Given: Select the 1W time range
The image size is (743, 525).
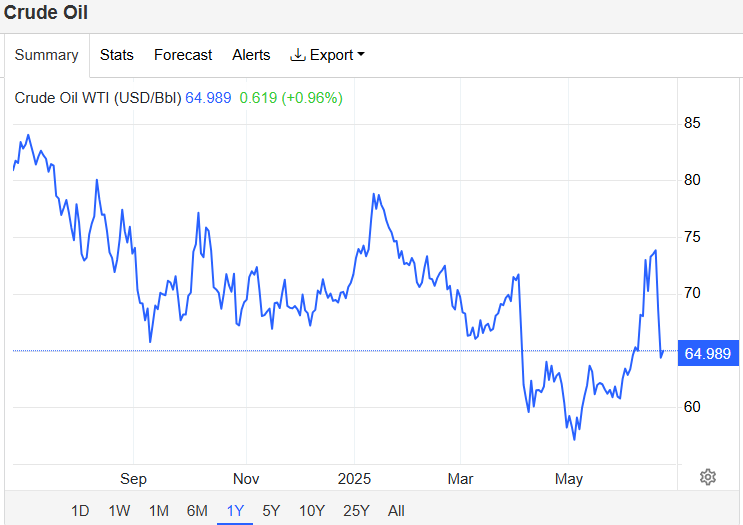Looking at the screenshot, I should click(119, 511).
